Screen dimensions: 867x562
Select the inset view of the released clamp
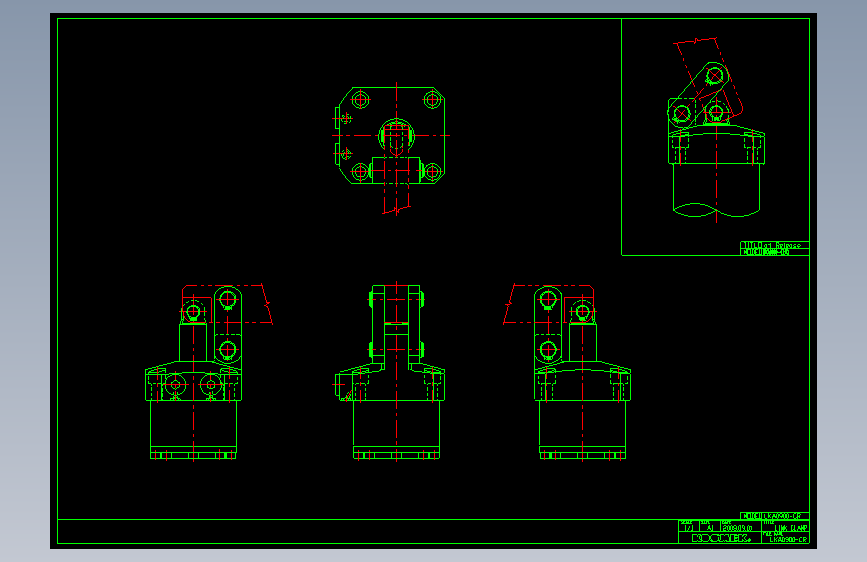pyautogui.click(x=716, y=130)
